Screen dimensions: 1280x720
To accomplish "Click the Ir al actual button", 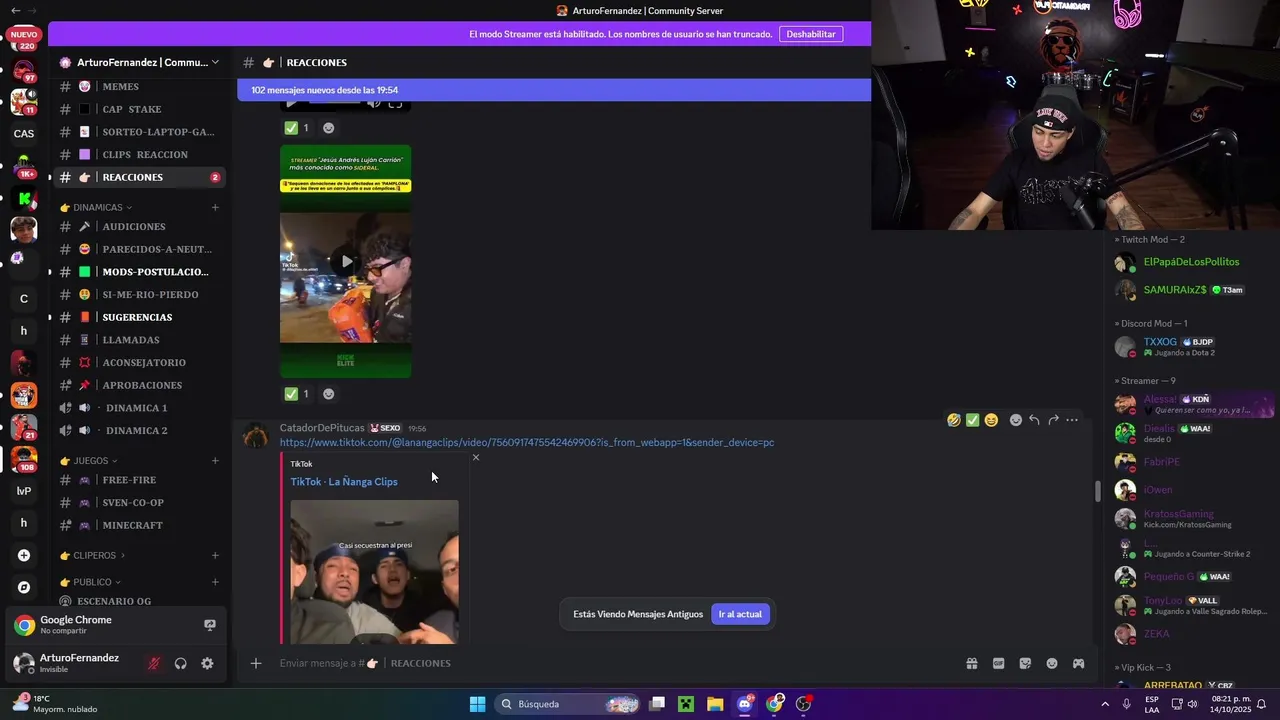I will pyautogui.click(x=740, y=614).
